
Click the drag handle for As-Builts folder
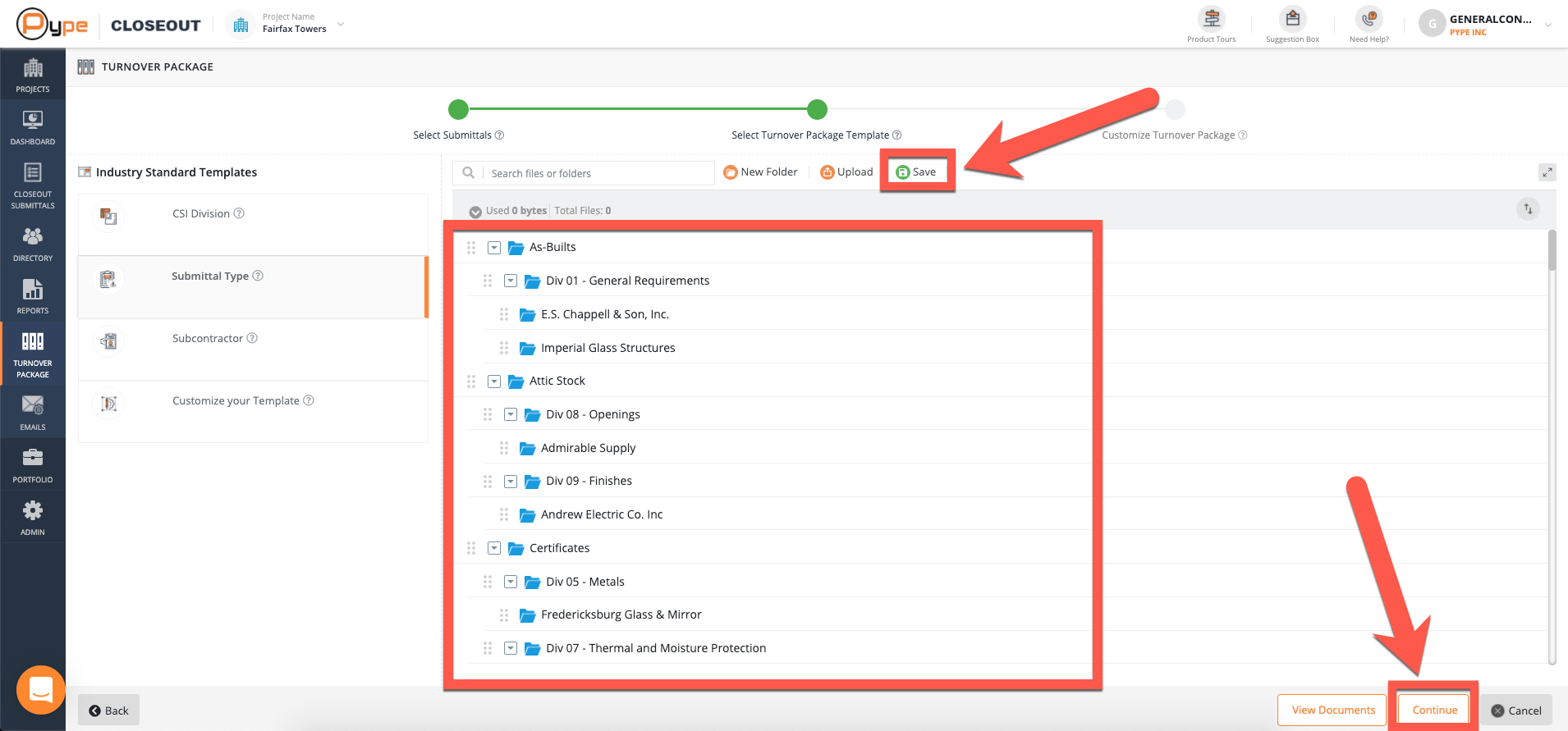[471, 247]
